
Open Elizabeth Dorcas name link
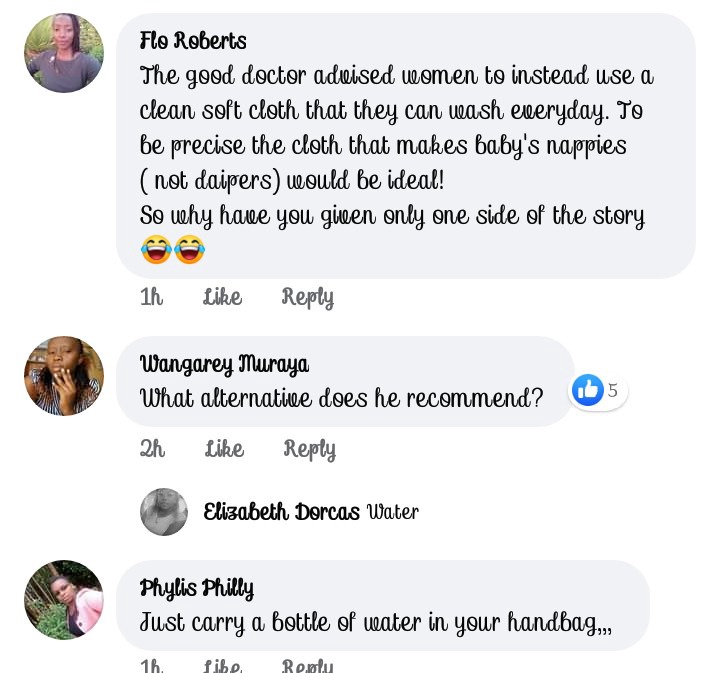[281, 512]
